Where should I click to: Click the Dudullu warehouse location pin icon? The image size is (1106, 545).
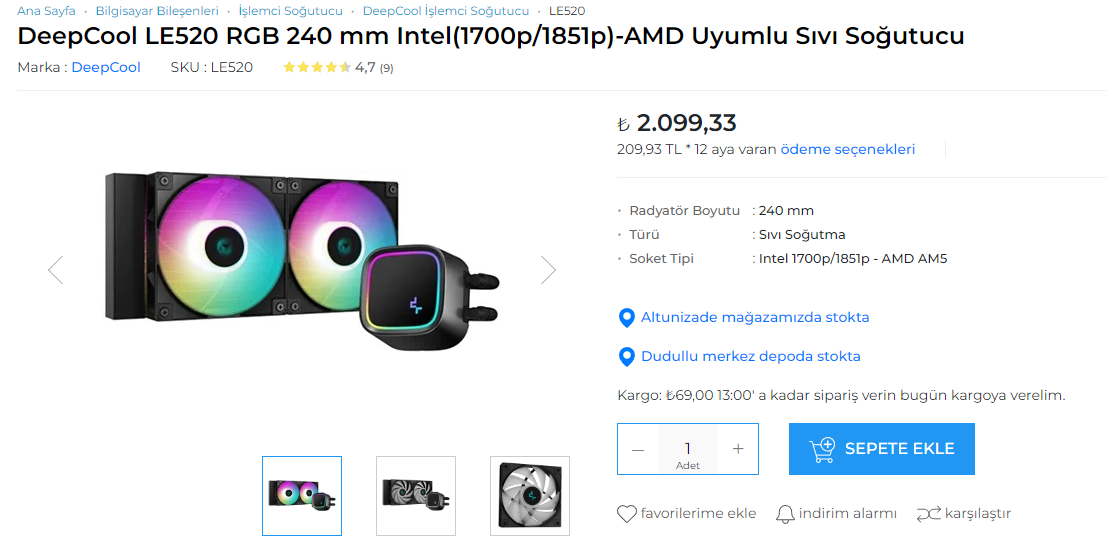pos(627,357)
